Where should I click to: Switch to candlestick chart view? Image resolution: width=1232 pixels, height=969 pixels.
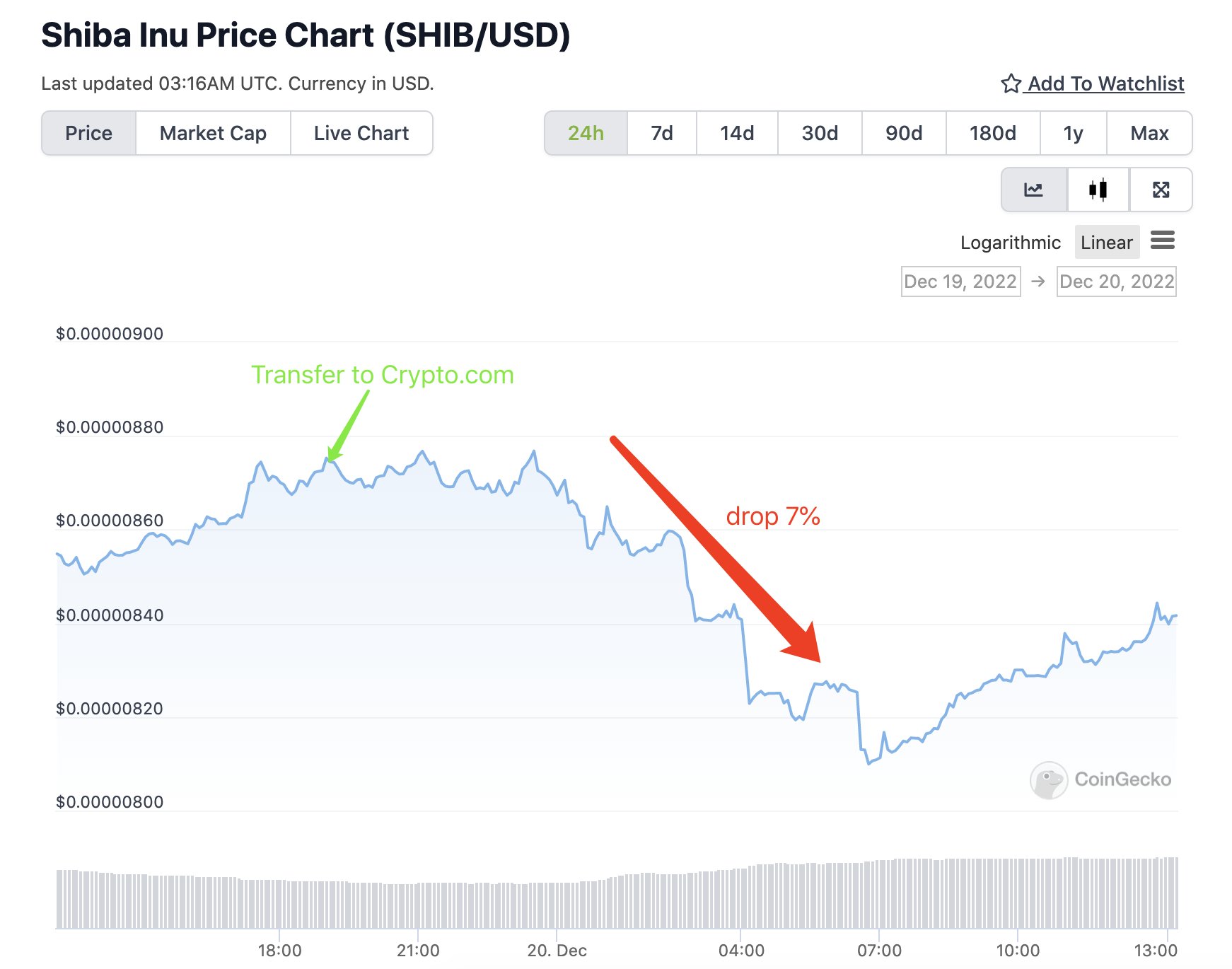point(1097,190)
